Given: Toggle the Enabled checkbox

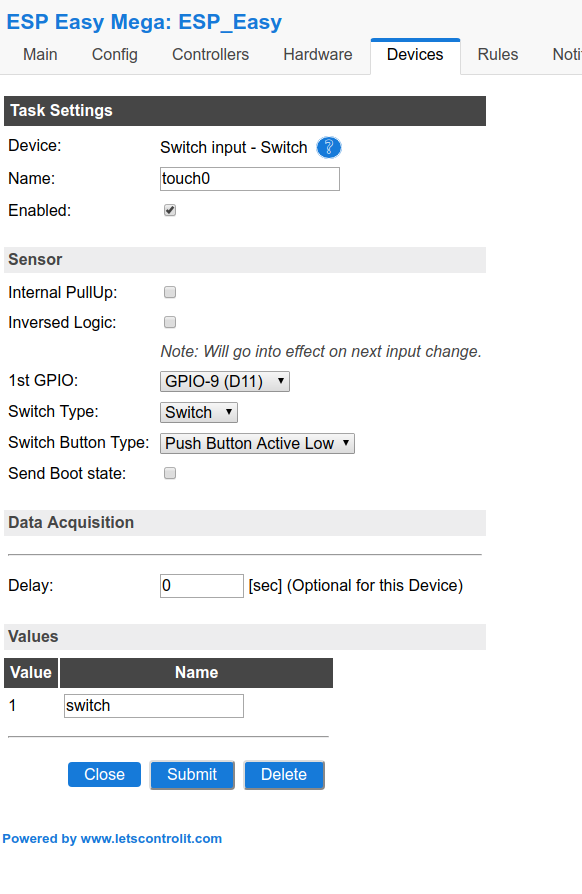Looking at the screenshot, I should pyautogui.click(x=170, y=210).
